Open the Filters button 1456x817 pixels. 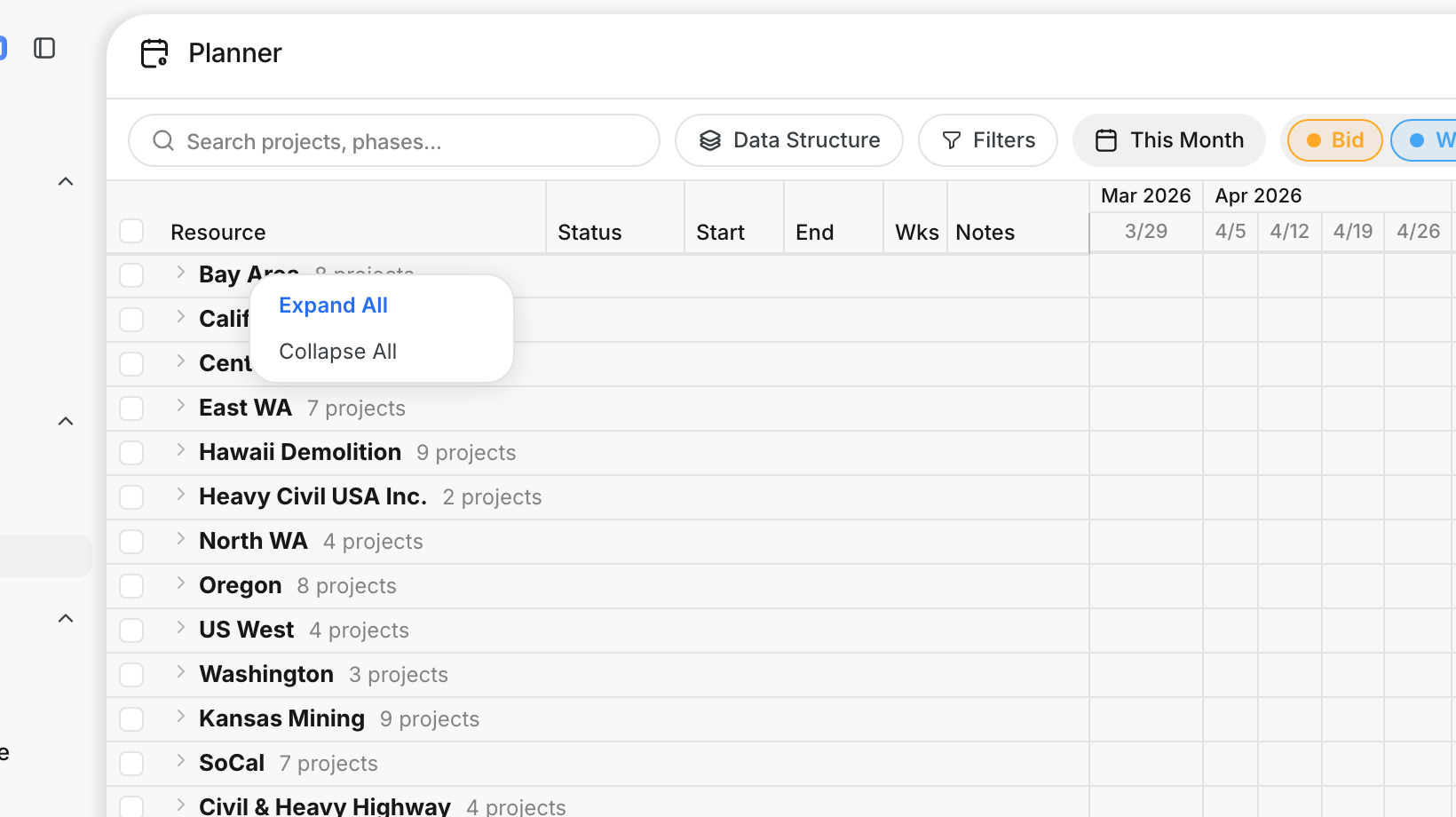click(988, 140)
